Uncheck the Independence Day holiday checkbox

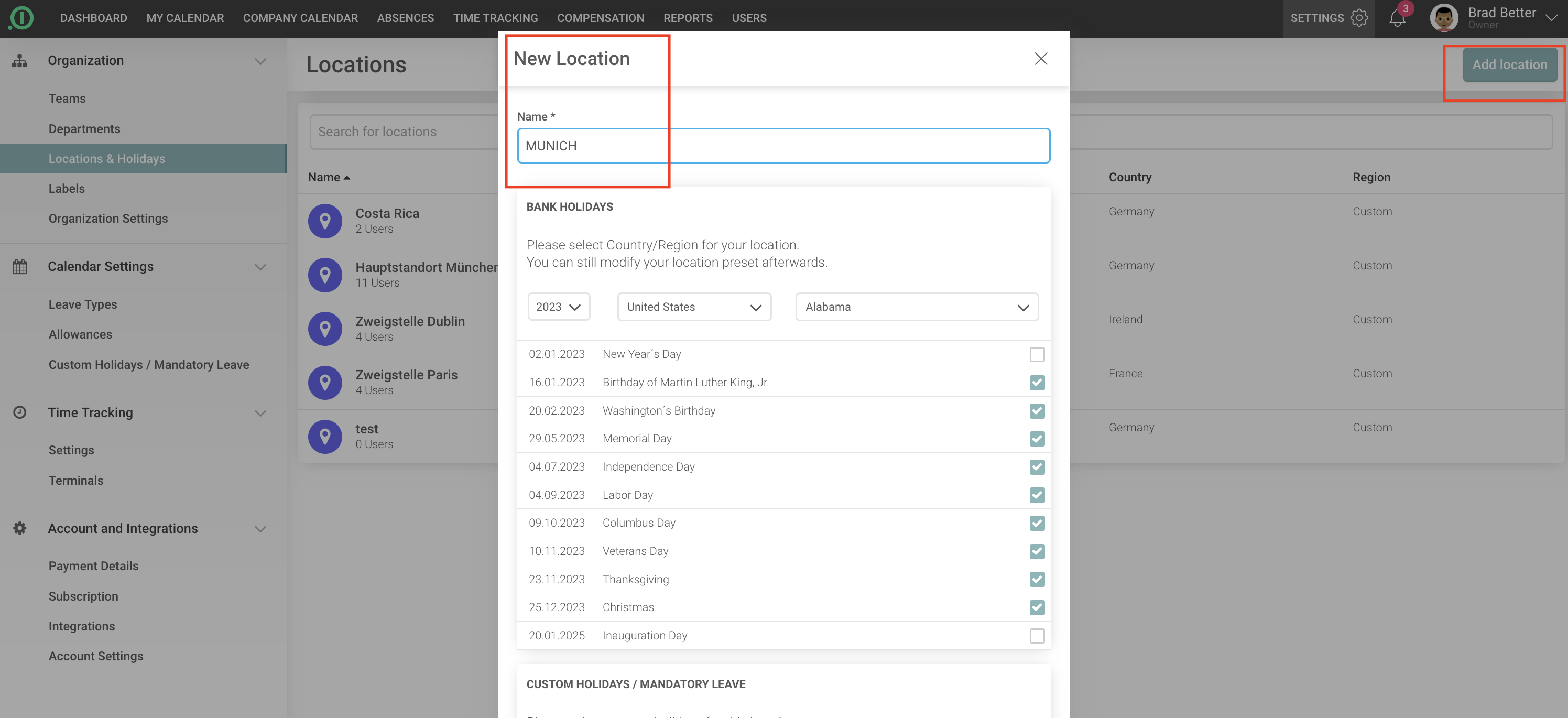point(1037,466)
